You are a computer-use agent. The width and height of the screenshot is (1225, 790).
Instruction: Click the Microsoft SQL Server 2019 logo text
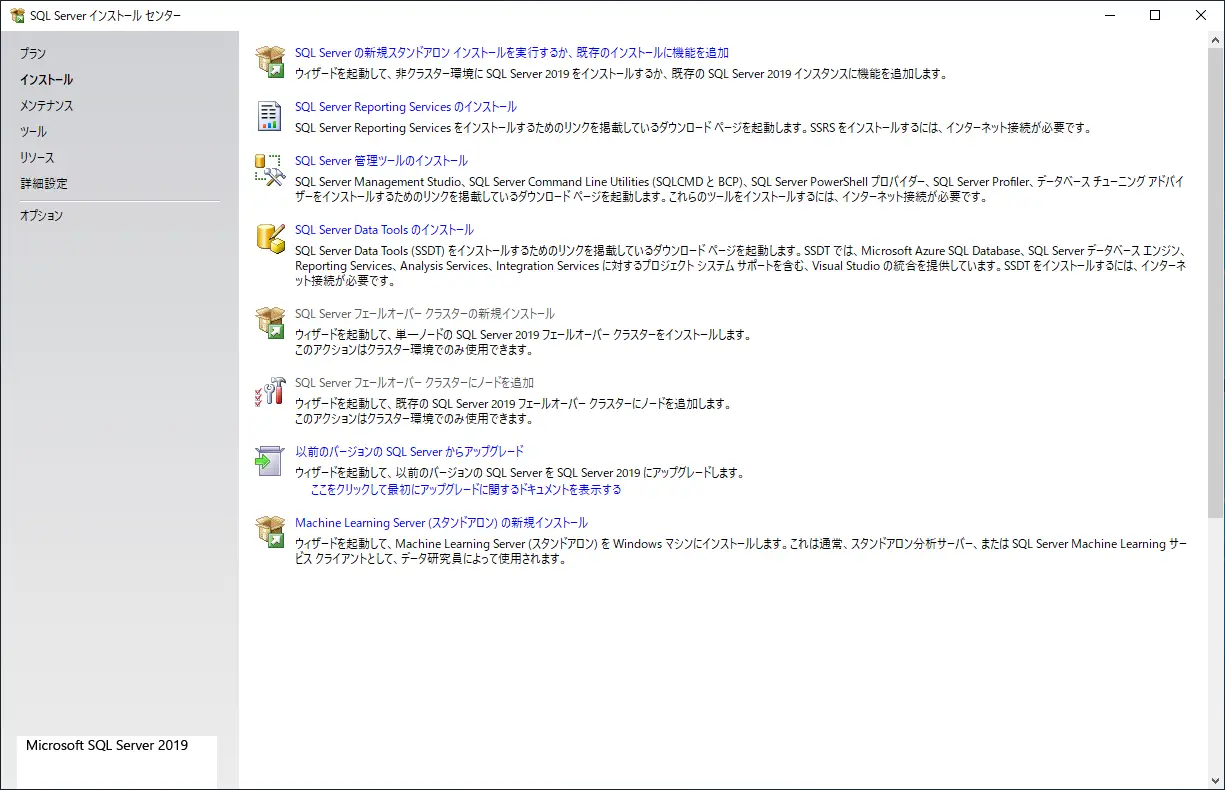pyautogui.click(x=107, y=746)
